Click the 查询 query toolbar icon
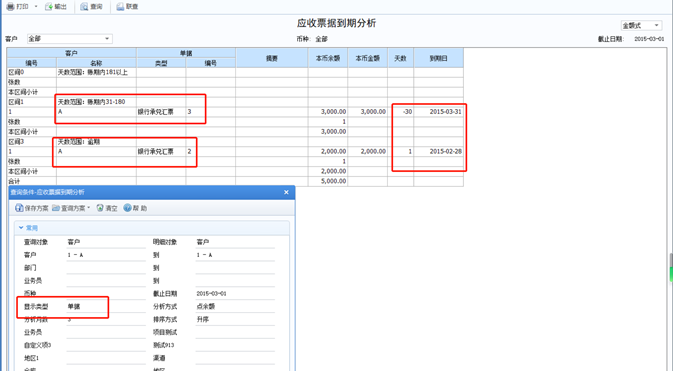This screenshot has height=371, width=673. pos(85,6)
